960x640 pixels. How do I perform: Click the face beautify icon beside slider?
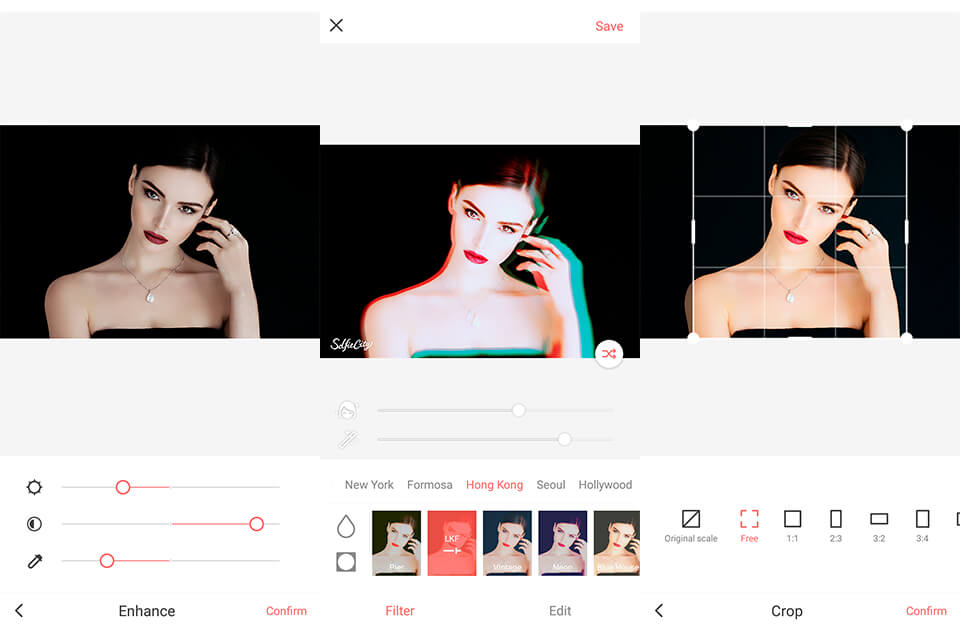coord(348,410)
